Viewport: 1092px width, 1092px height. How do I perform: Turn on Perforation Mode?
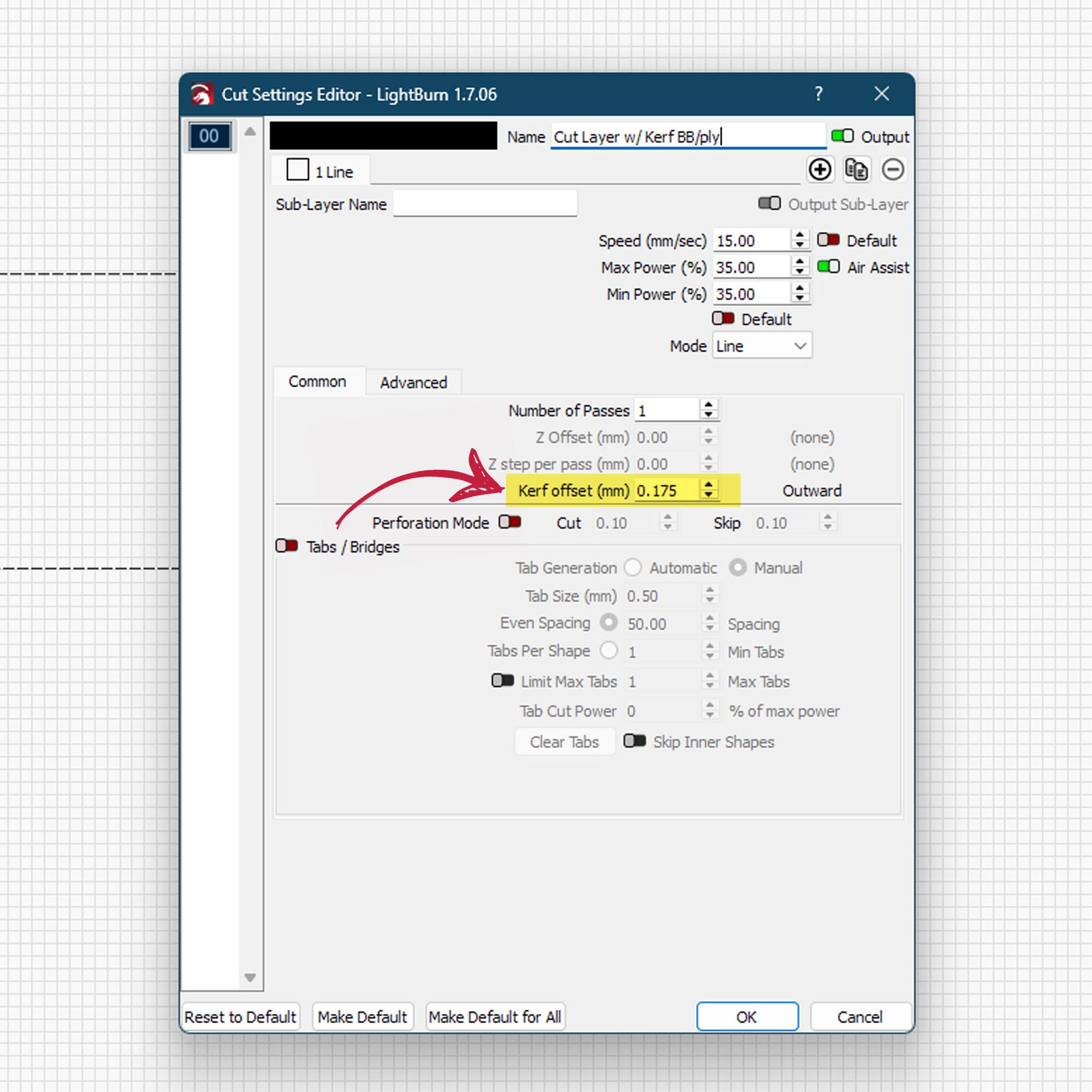pyautogui.click(x=510, y=522)
